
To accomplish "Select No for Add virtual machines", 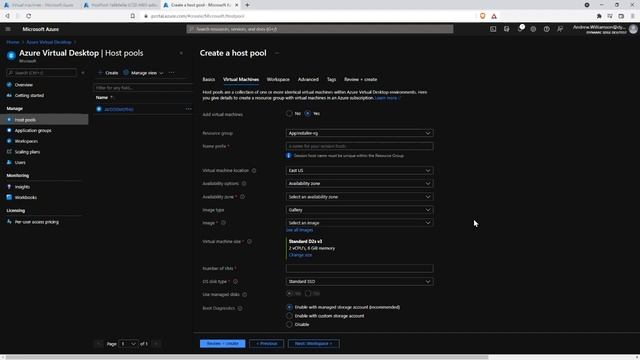I will point(289,113).
